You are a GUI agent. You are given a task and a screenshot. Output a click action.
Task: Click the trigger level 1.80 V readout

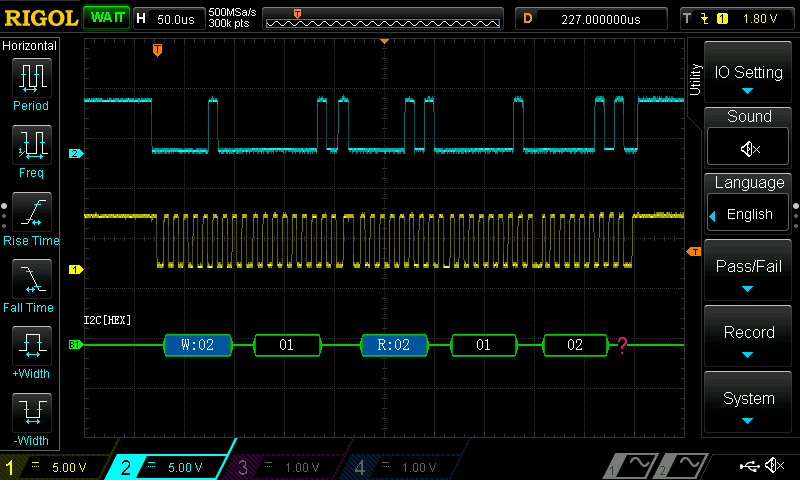760,19
